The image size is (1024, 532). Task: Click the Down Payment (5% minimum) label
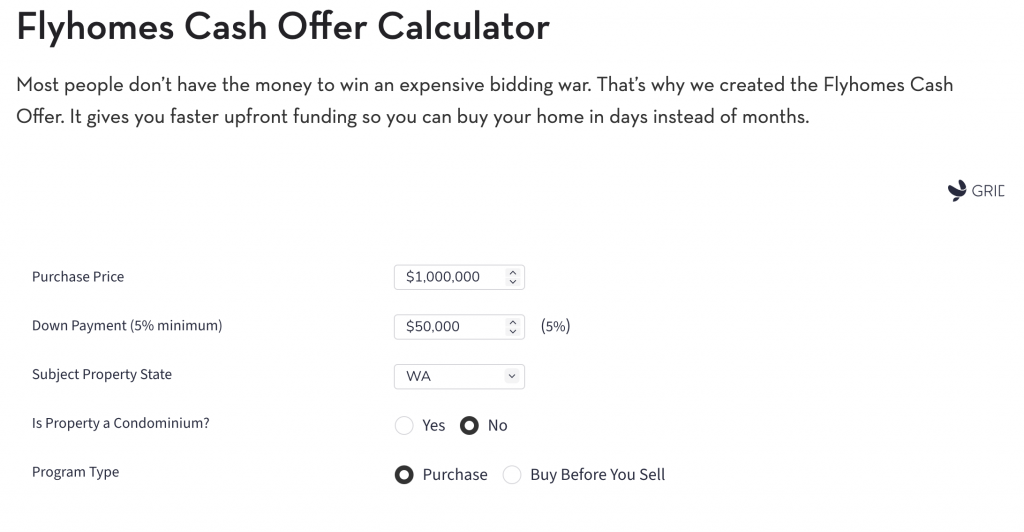coord(127,326)
